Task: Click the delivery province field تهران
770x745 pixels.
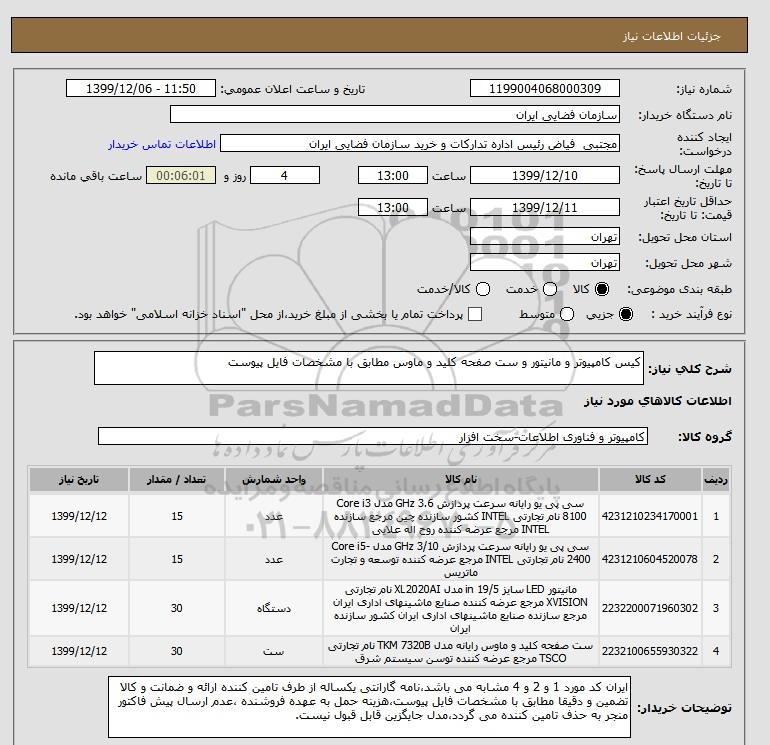Action: tap(545, 237)
